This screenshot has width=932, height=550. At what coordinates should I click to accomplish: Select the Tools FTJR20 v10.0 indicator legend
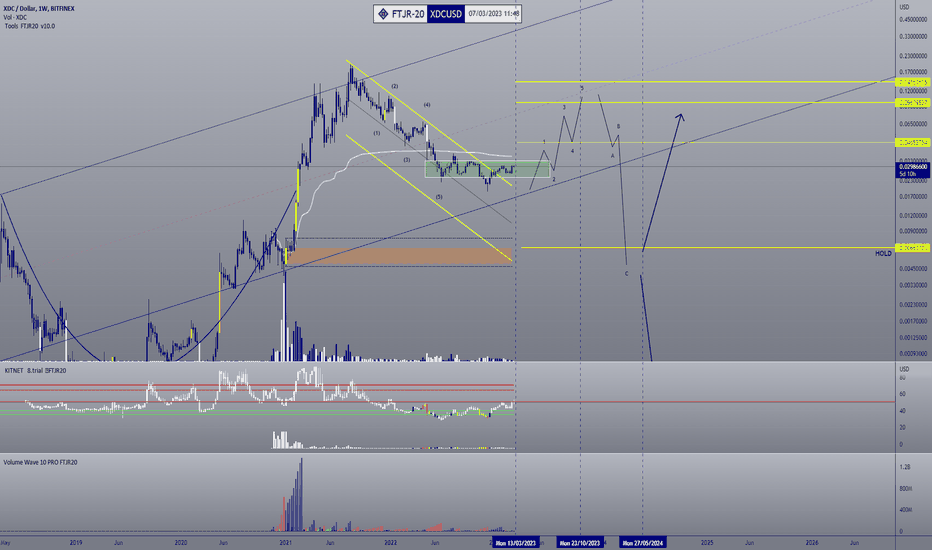pos(30,26)
